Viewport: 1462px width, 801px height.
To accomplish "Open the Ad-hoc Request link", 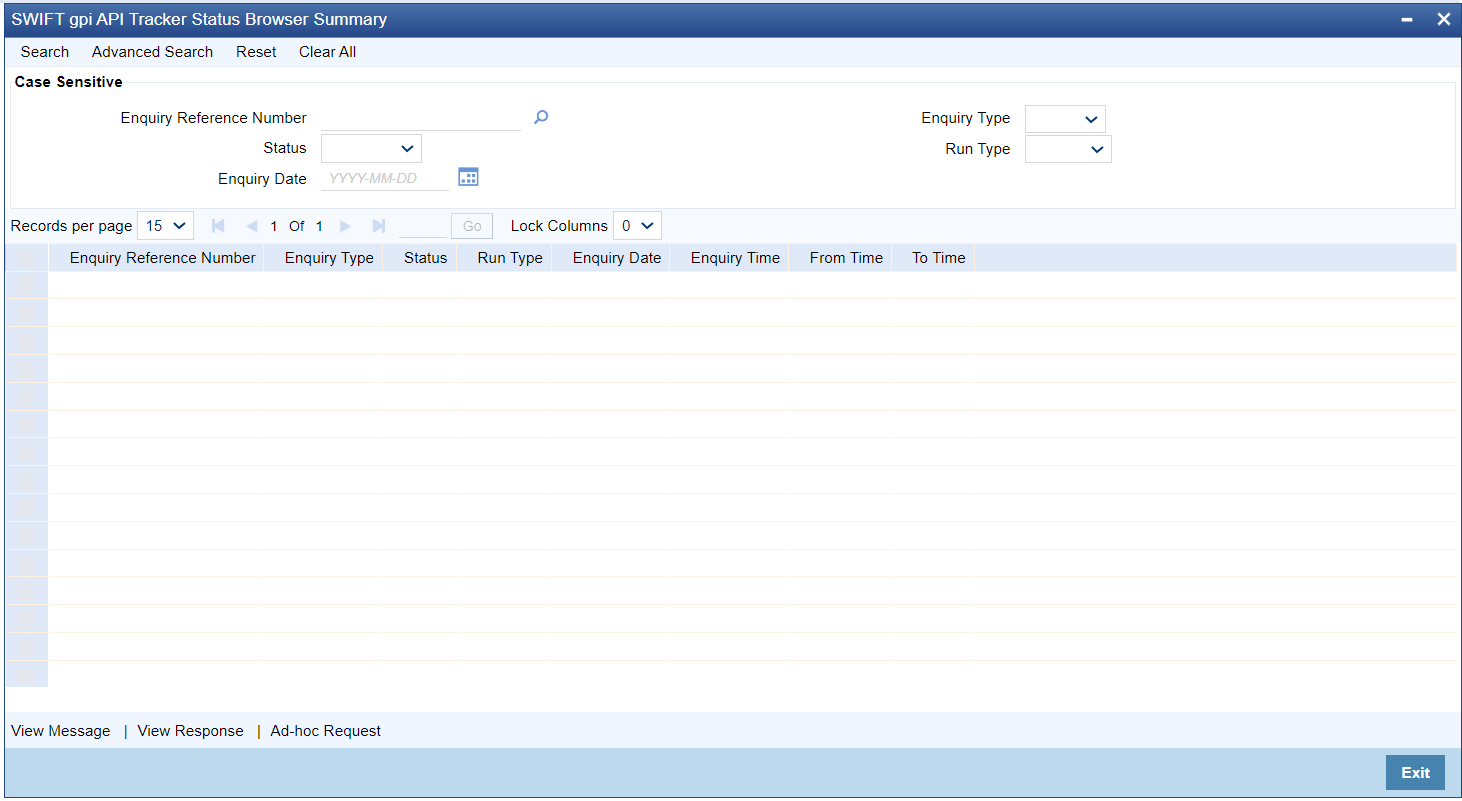I will click(x=326, y=731).
